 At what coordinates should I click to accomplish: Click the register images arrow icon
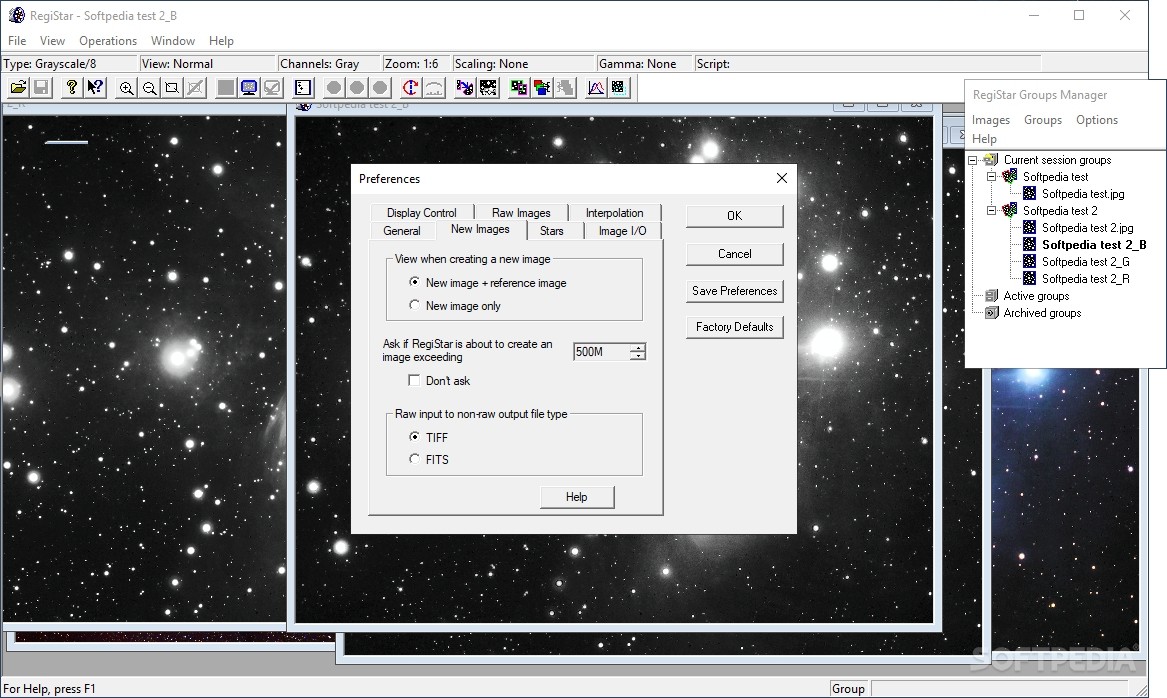coord(464,88)
